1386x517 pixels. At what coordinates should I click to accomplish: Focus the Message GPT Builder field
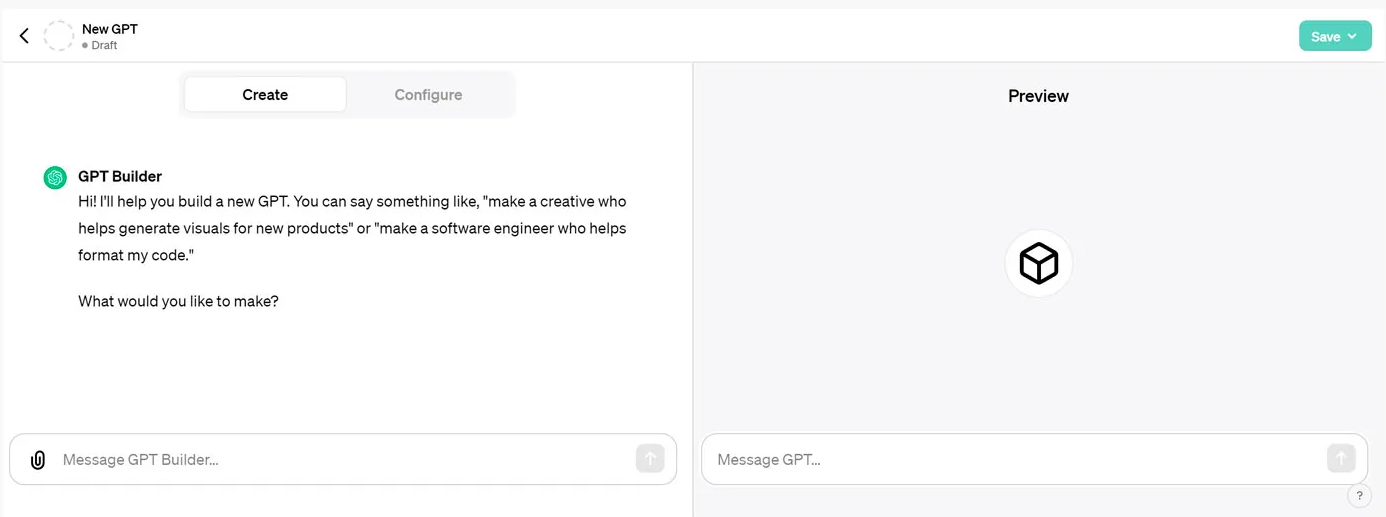(x=343, y=459)
